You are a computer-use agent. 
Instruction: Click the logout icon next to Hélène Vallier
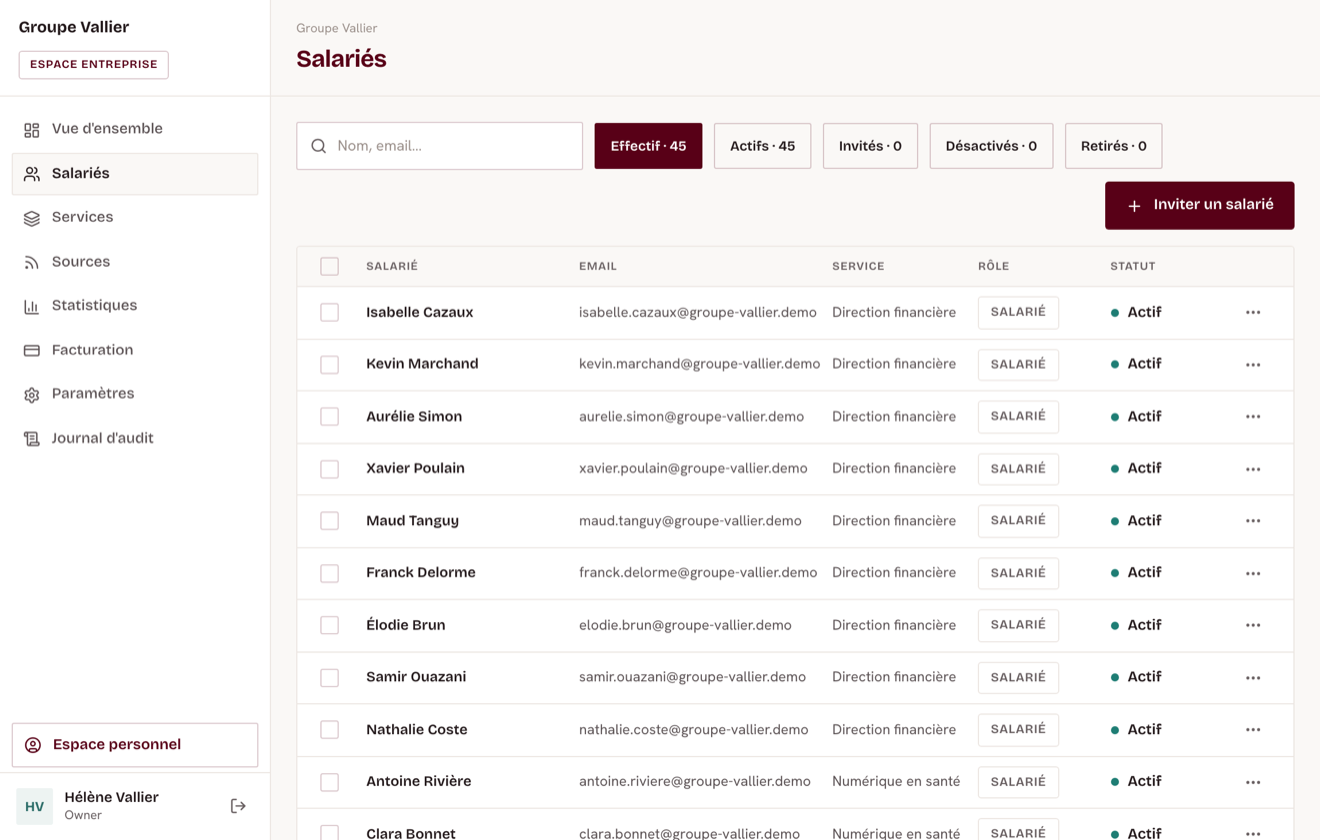tap(238, 806)
